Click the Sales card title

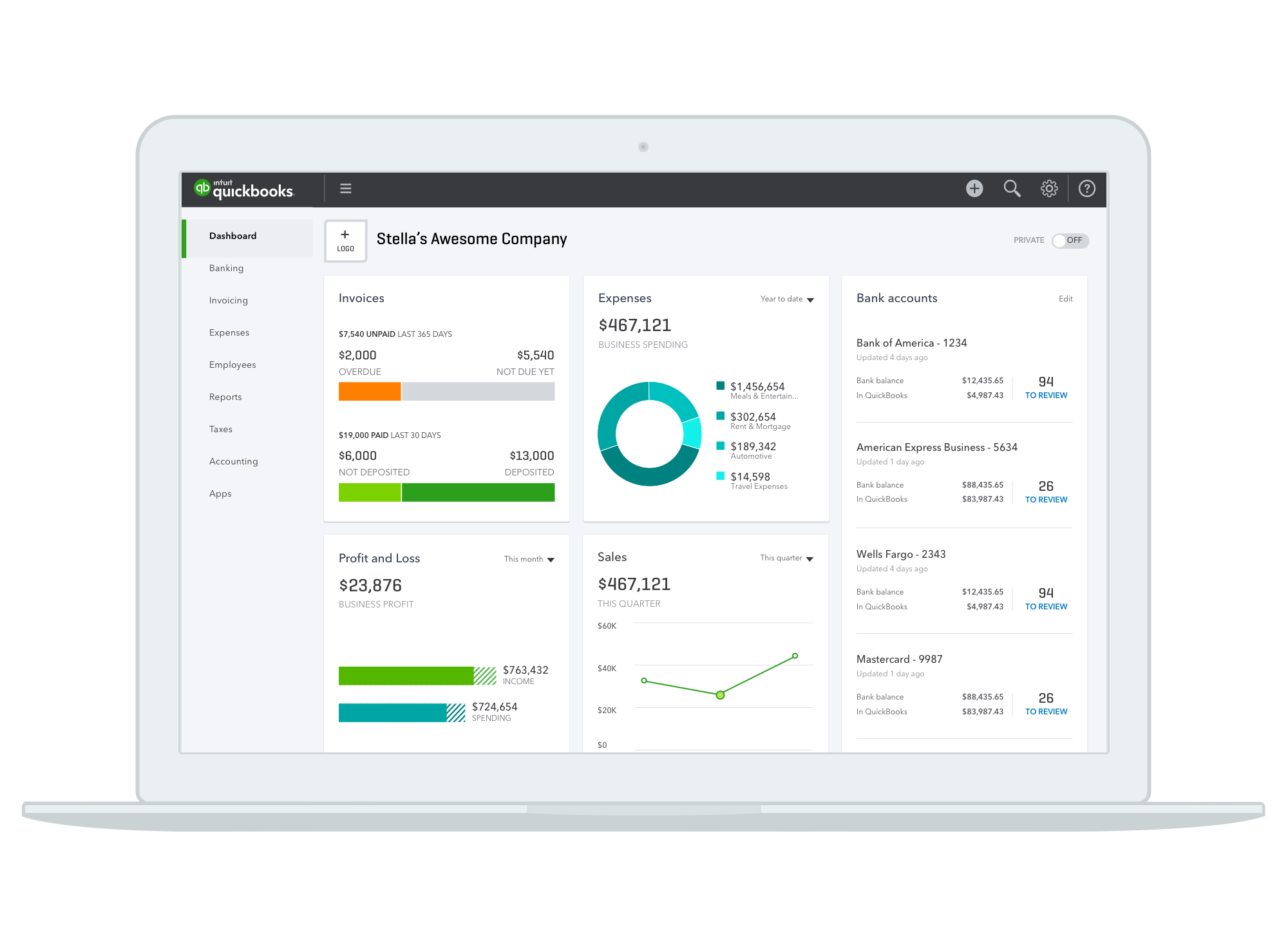point(612,557)
